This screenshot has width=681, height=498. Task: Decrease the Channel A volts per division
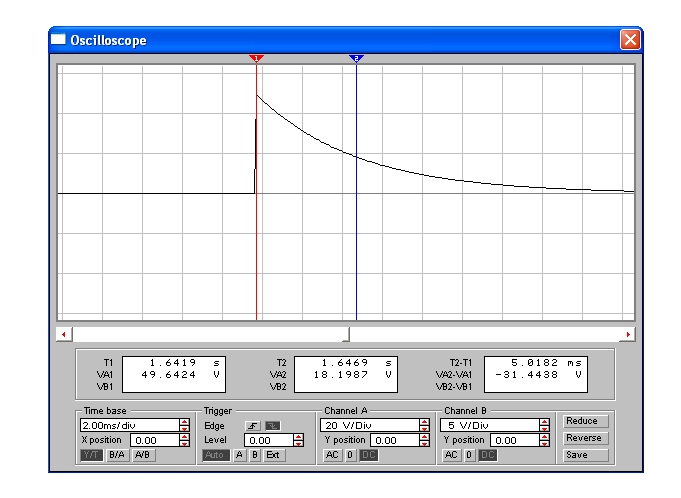pyautogui.click(x=424, y=428)
